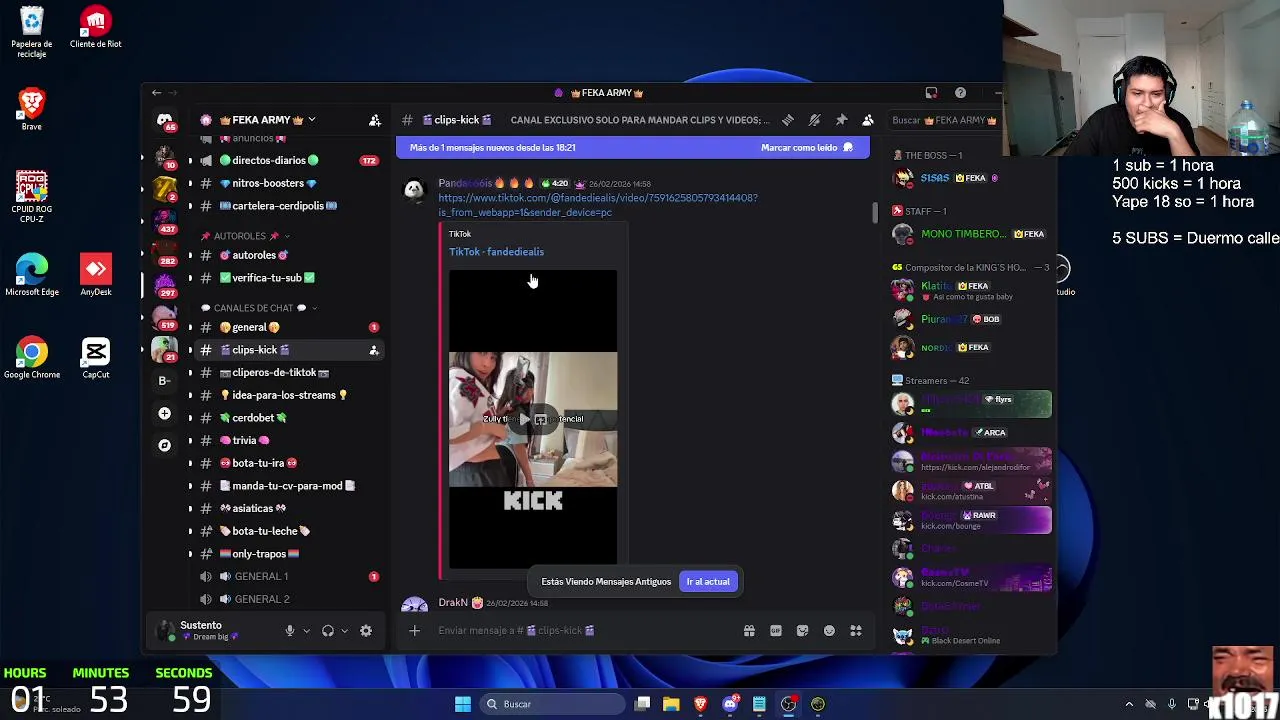
Task: Click the gift icon in message bar
Action: tap(749, 631)
